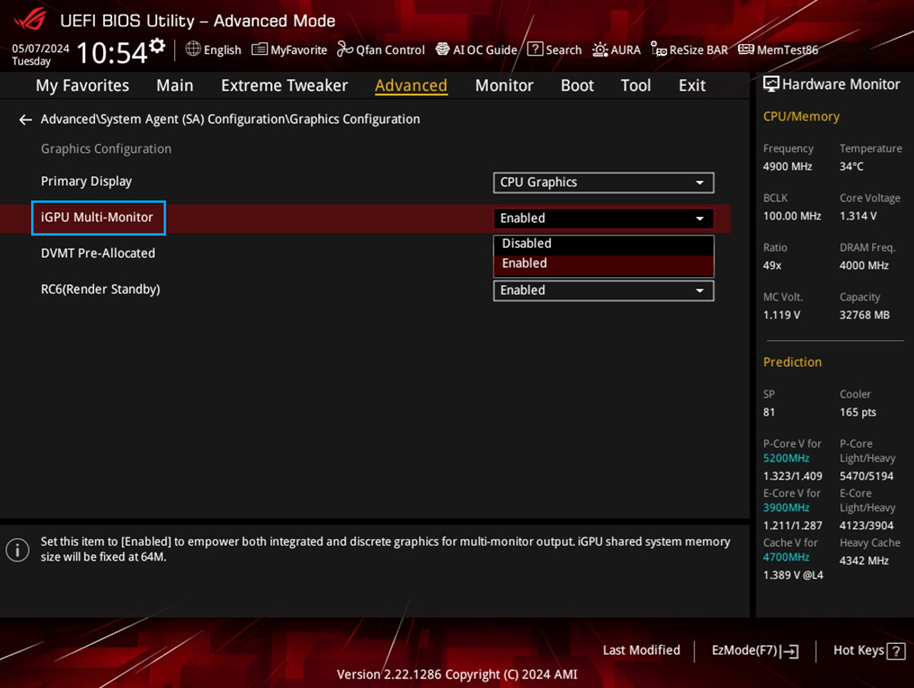Viewport: 914px width, 688px height.
Task: Click the Search question mark icon
Action: point(535,49)
